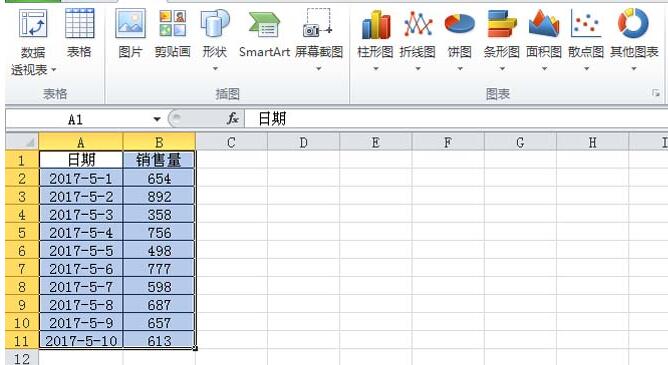Click the cell with value 613
The width and height of the screenshot is (668, 365).
click(159, 341)
